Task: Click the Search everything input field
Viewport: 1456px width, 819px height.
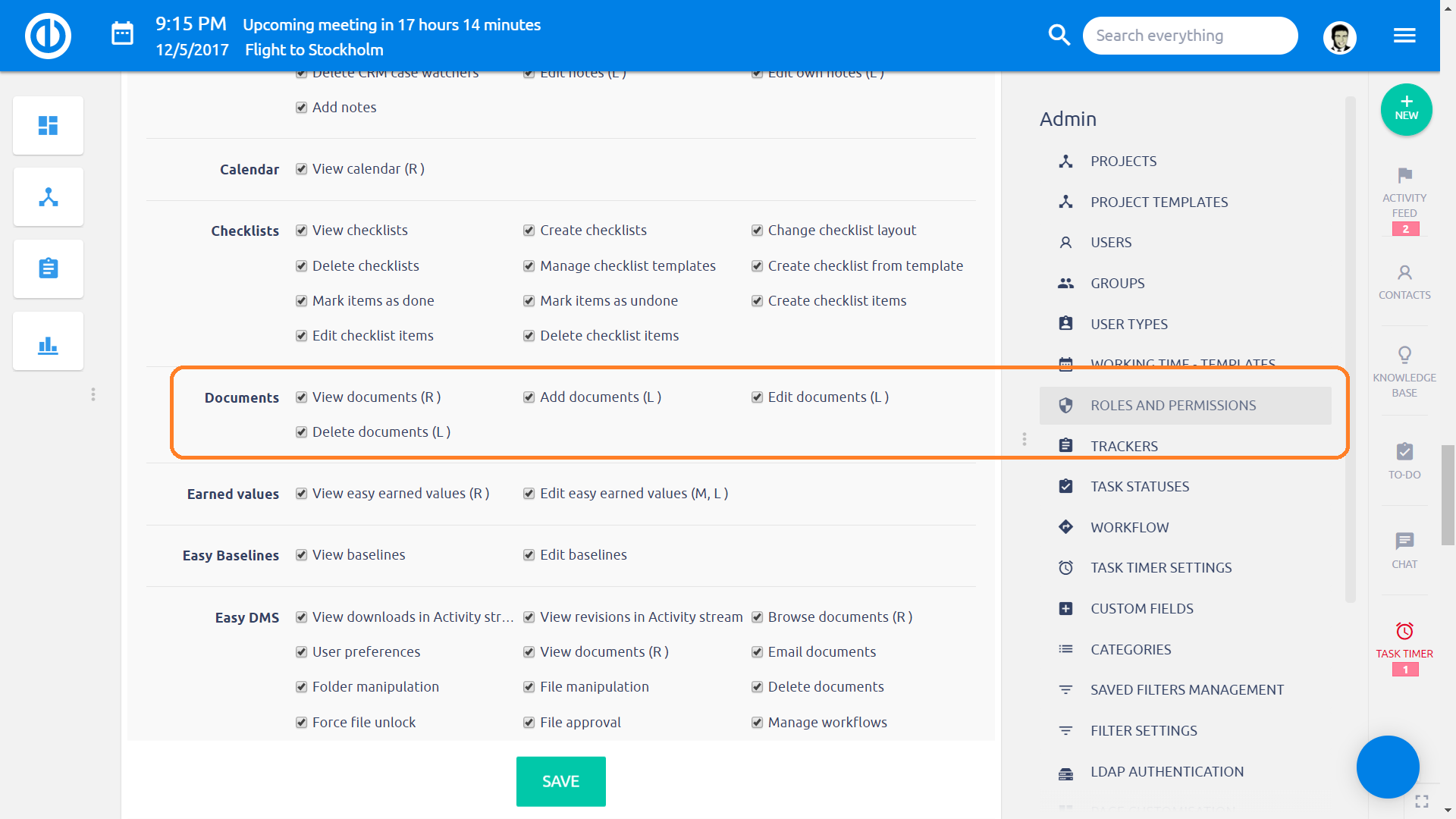Action: [x=1189, y=36]
